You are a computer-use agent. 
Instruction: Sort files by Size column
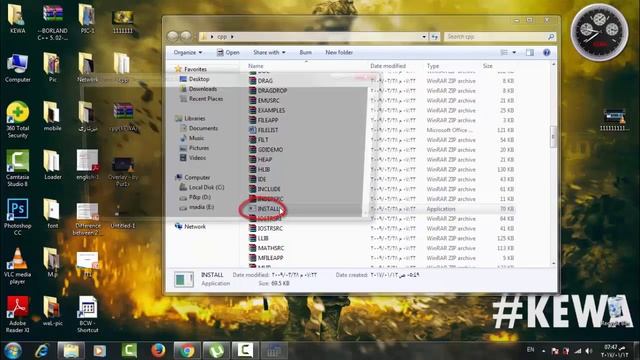coord(487,66)
